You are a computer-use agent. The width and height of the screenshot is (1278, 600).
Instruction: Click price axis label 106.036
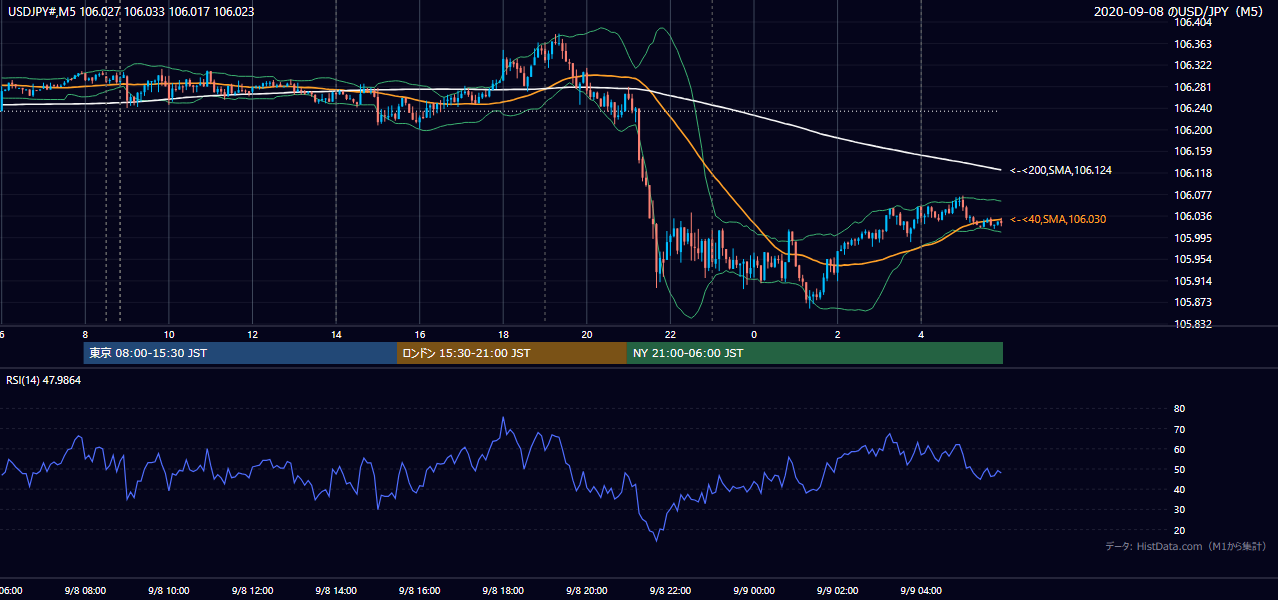tap(1193, 216)
